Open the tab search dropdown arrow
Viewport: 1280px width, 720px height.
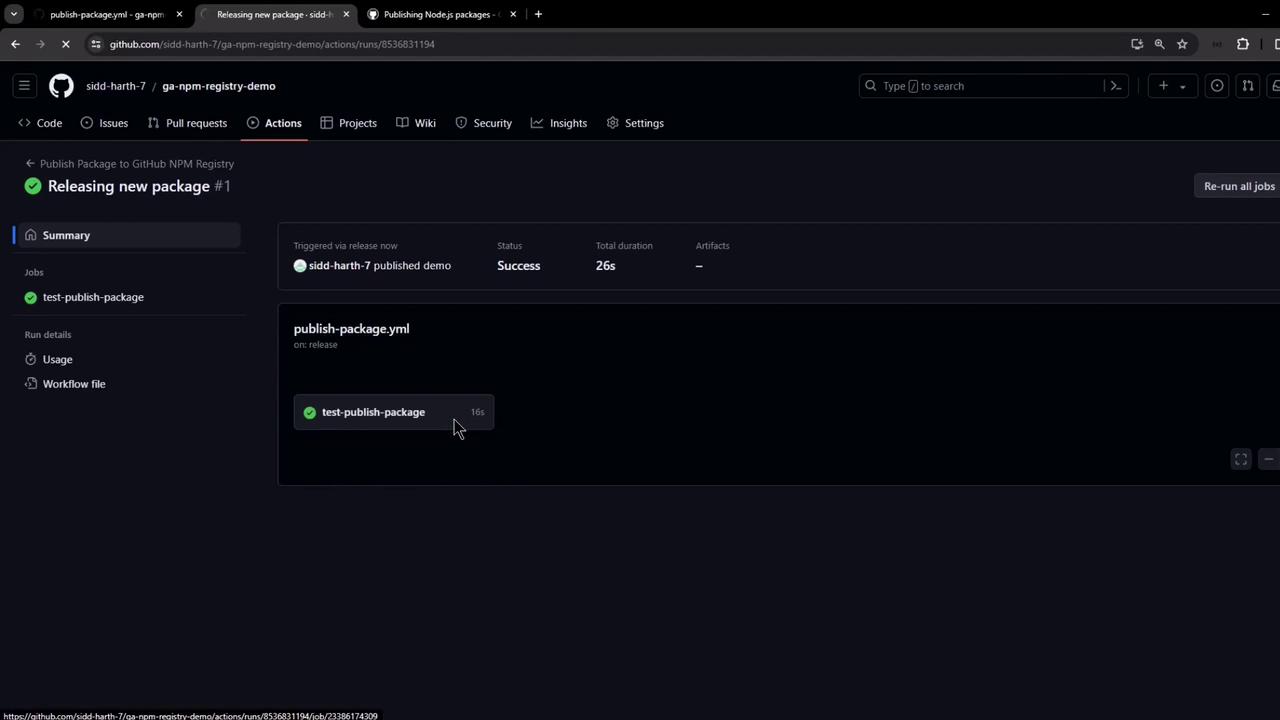coord(14,14)
